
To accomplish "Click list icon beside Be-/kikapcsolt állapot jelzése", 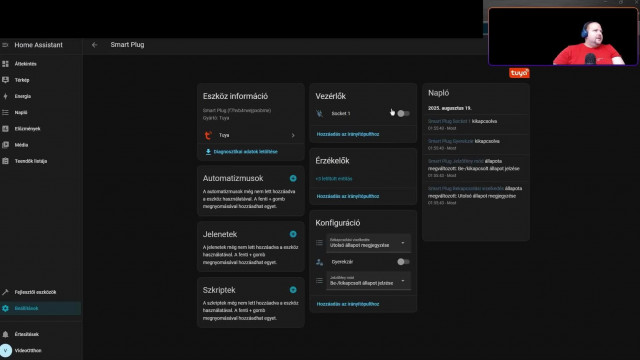I will click(320, 281).
